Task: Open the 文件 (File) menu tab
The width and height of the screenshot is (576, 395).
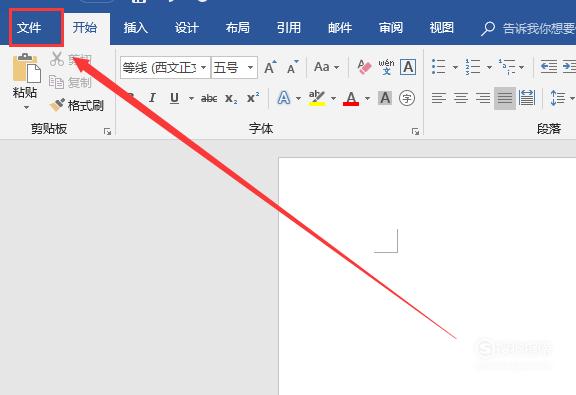Action: 29,28
